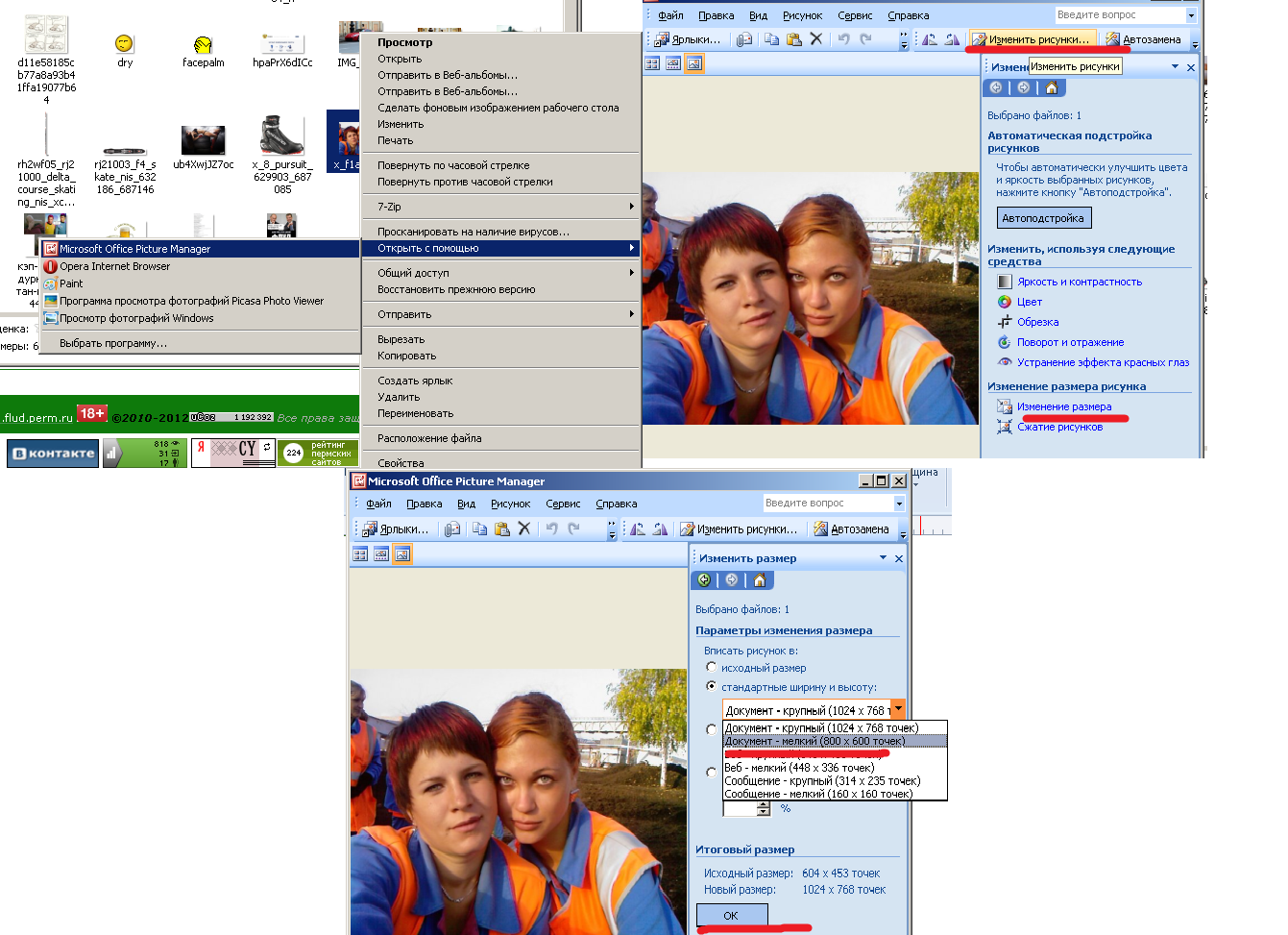
Task: Click the orange arrow of the size preset combo box
Action: [x=898, y=710]
